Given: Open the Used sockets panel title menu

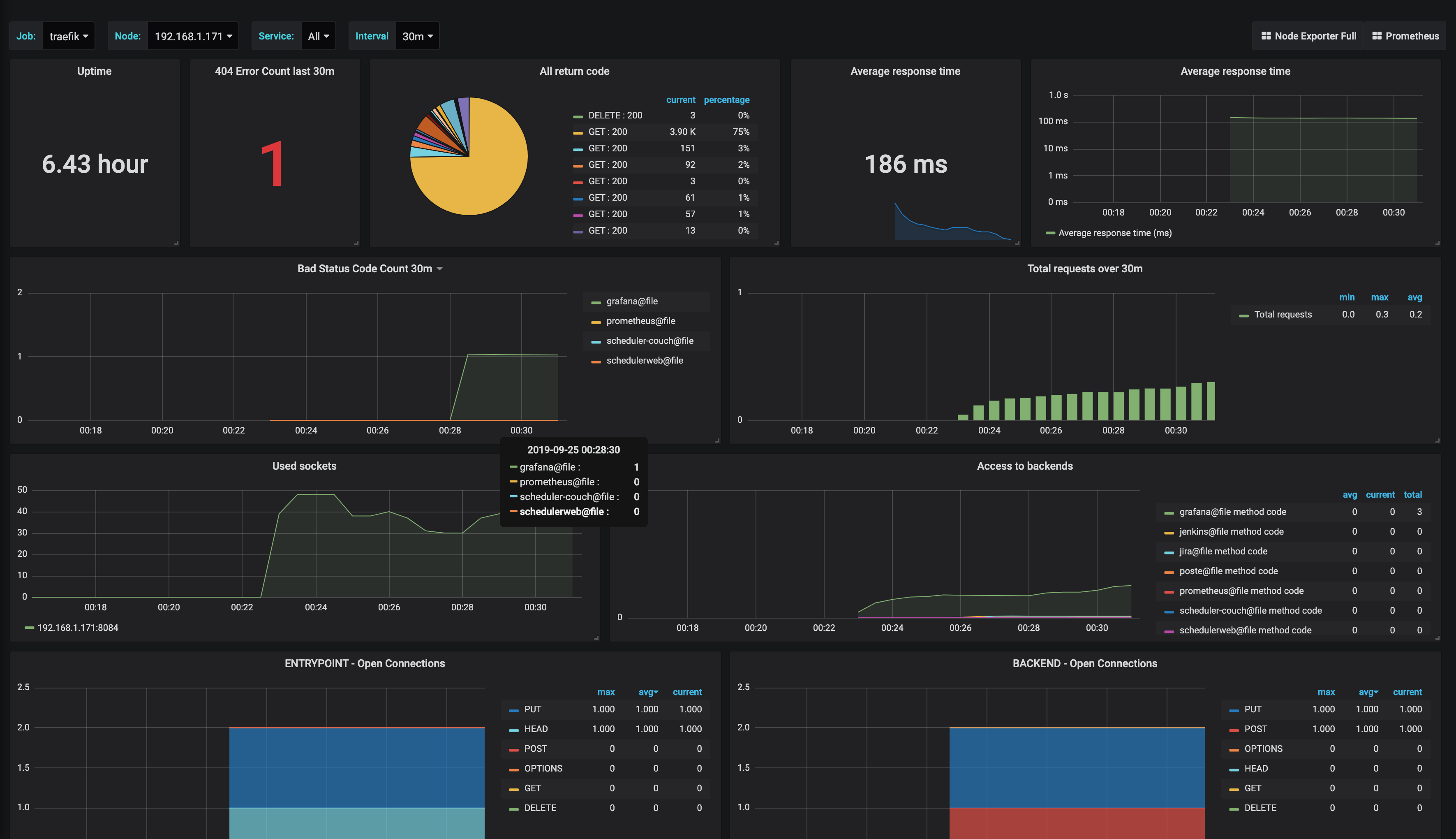Looking at the screenshot, I should click(304, 466).
